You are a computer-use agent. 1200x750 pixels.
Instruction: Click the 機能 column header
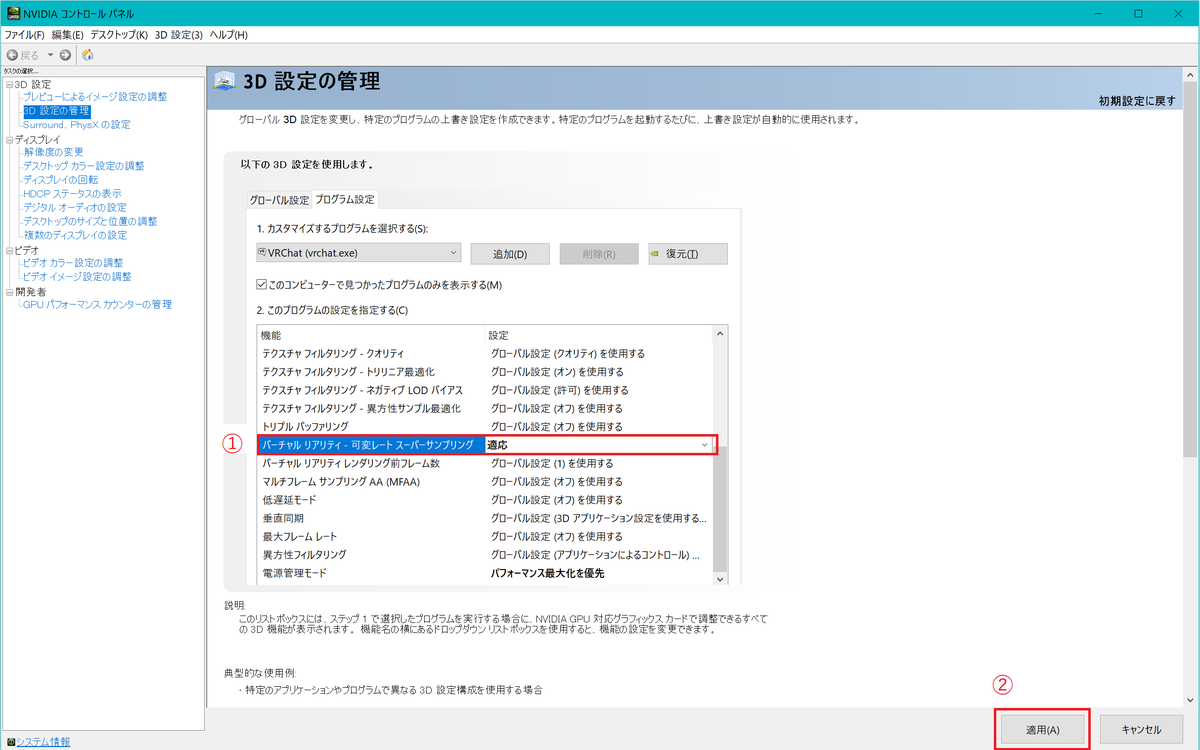pos(371,334)
